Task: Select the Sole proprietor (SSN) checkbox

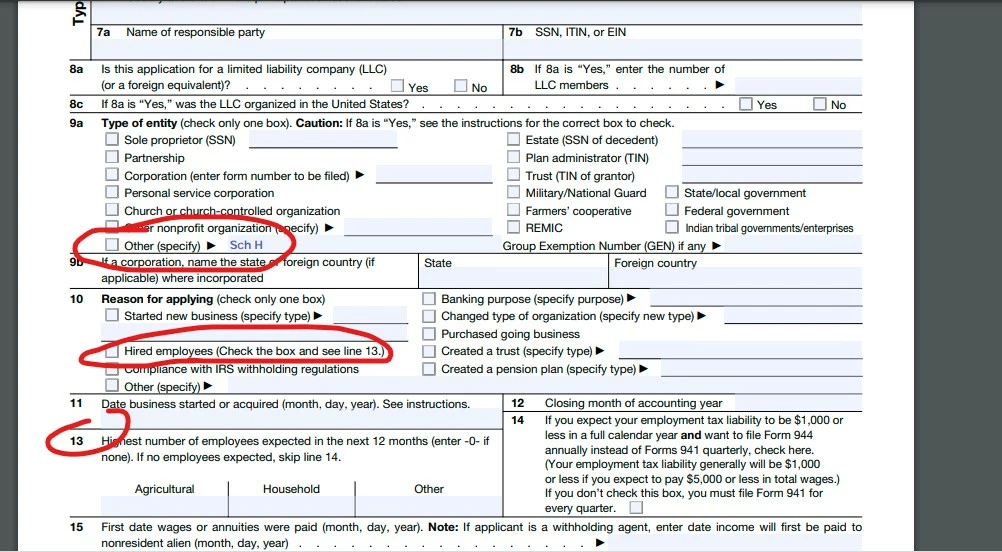Action: pos(112,139)
